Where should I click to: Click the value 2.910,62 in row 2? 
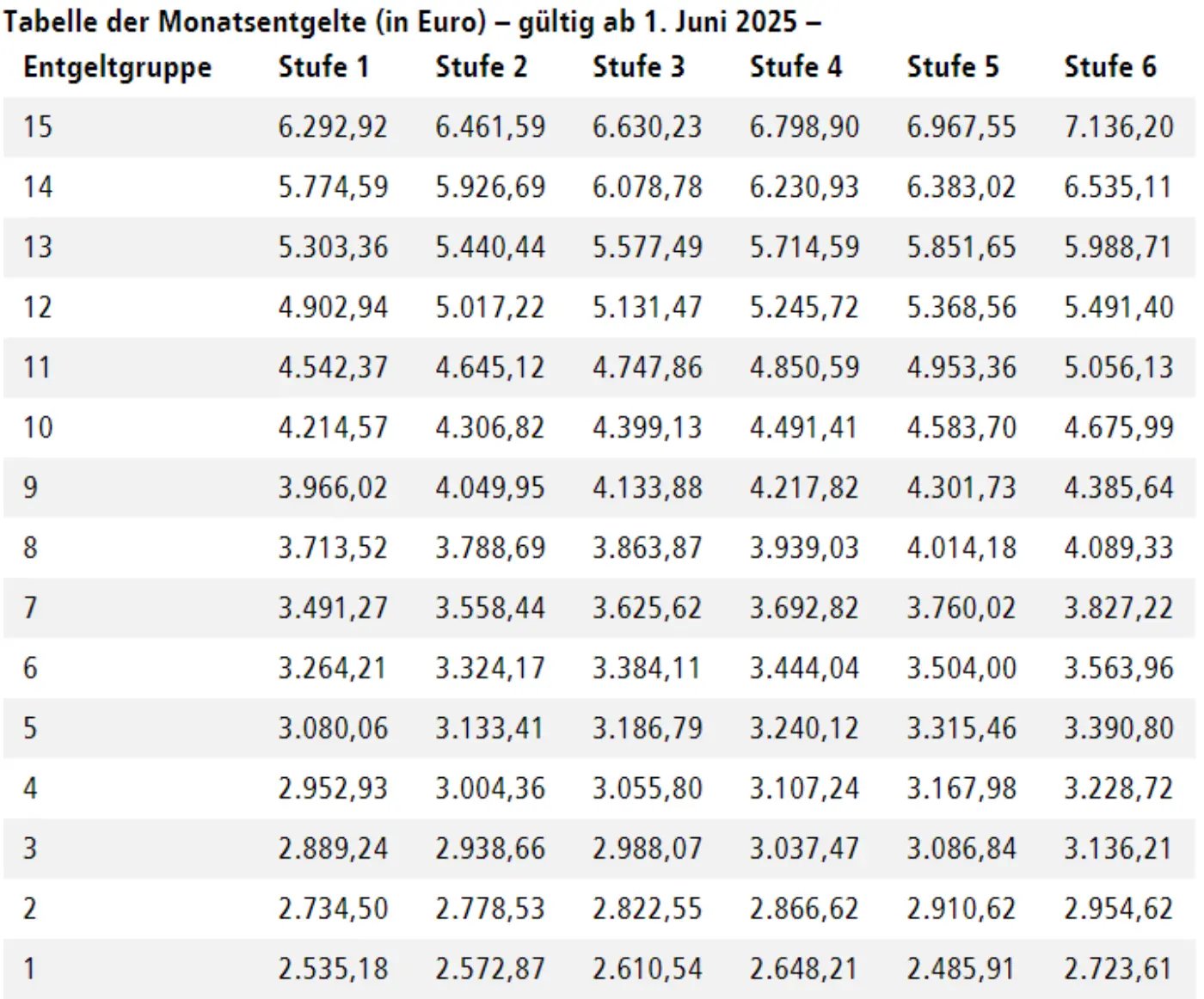(961, 910)
